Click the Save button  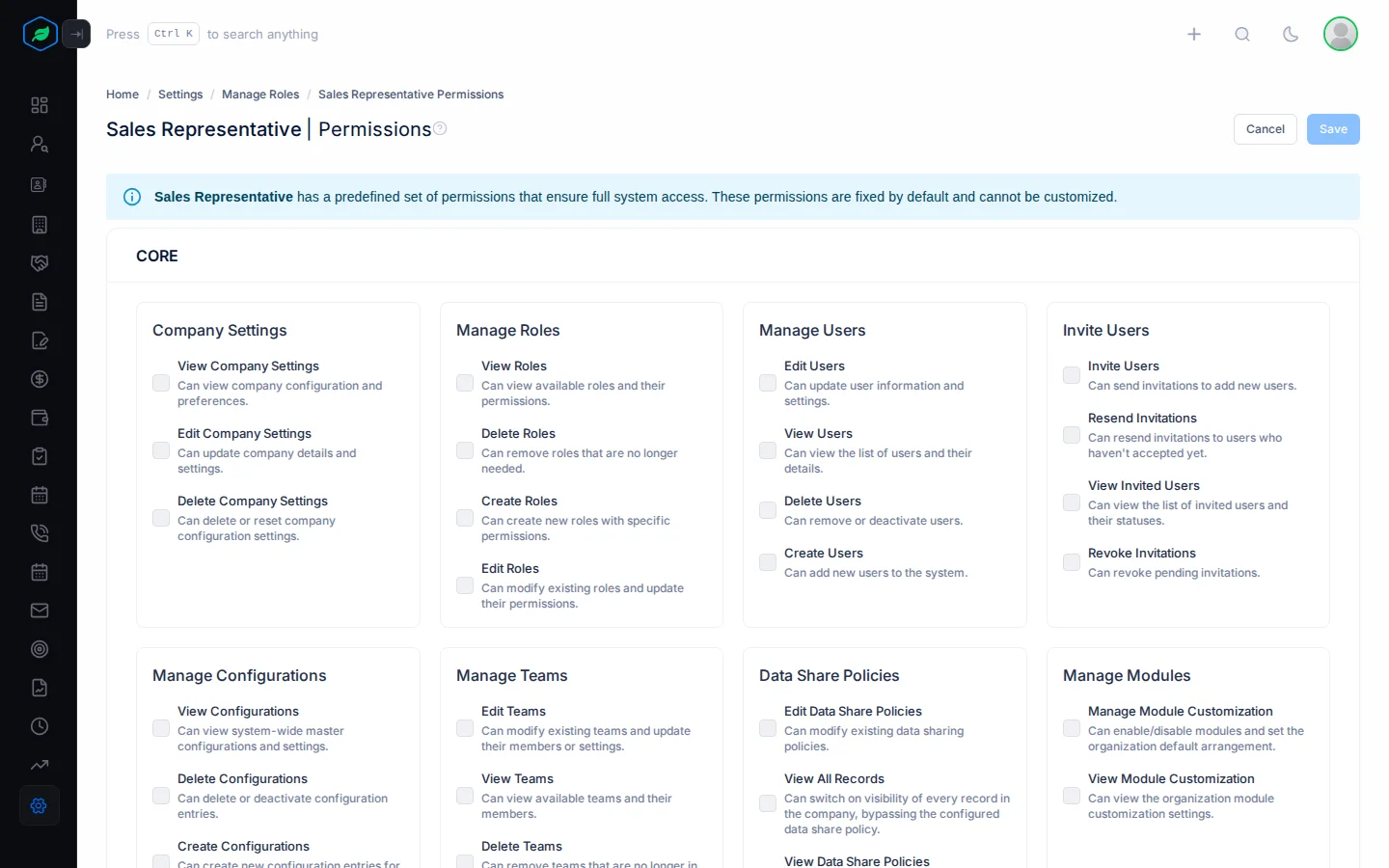[1333, 129]
